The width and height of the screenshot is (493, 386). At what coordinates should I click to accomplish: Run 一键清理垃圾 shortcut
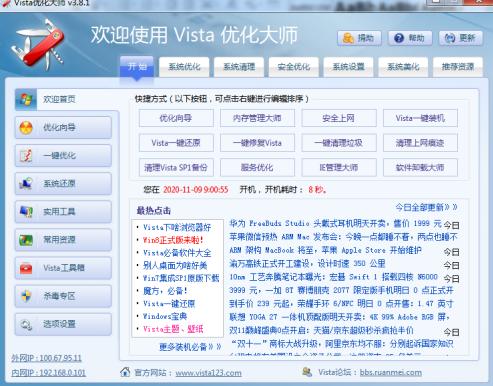[339, 143]
